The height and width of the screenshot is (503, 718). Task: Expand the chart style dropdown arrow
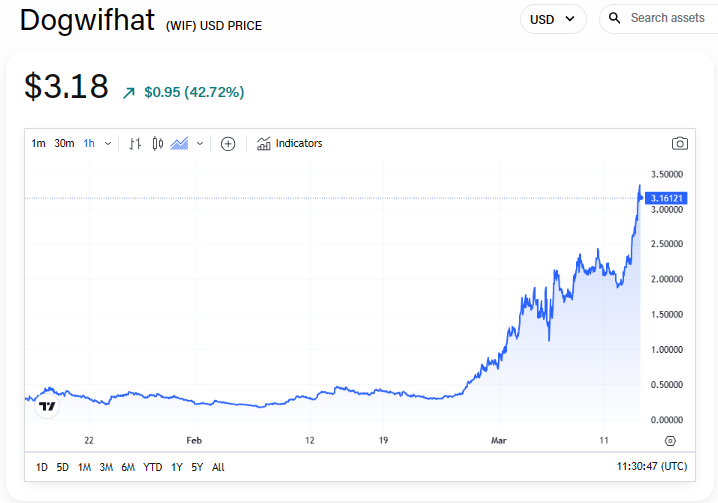200,144
